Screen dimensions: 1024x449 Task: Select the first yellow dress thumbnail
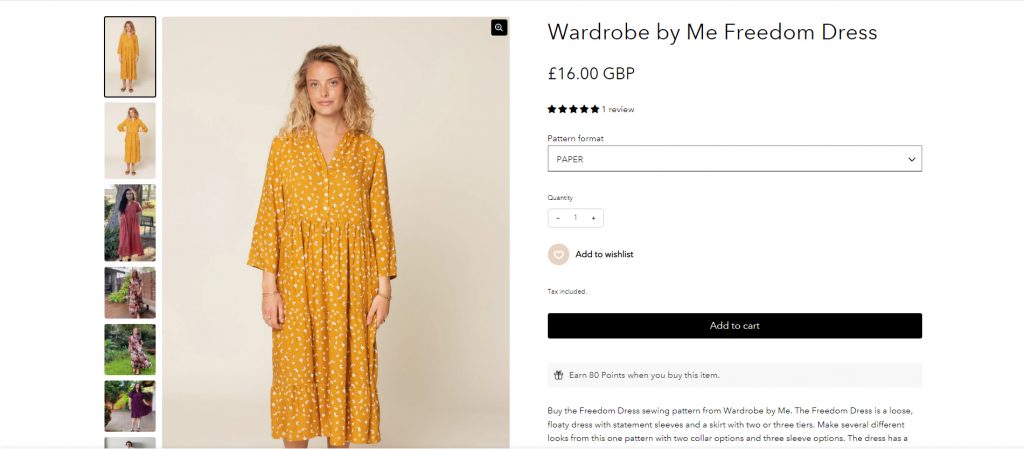coord(130,57)
